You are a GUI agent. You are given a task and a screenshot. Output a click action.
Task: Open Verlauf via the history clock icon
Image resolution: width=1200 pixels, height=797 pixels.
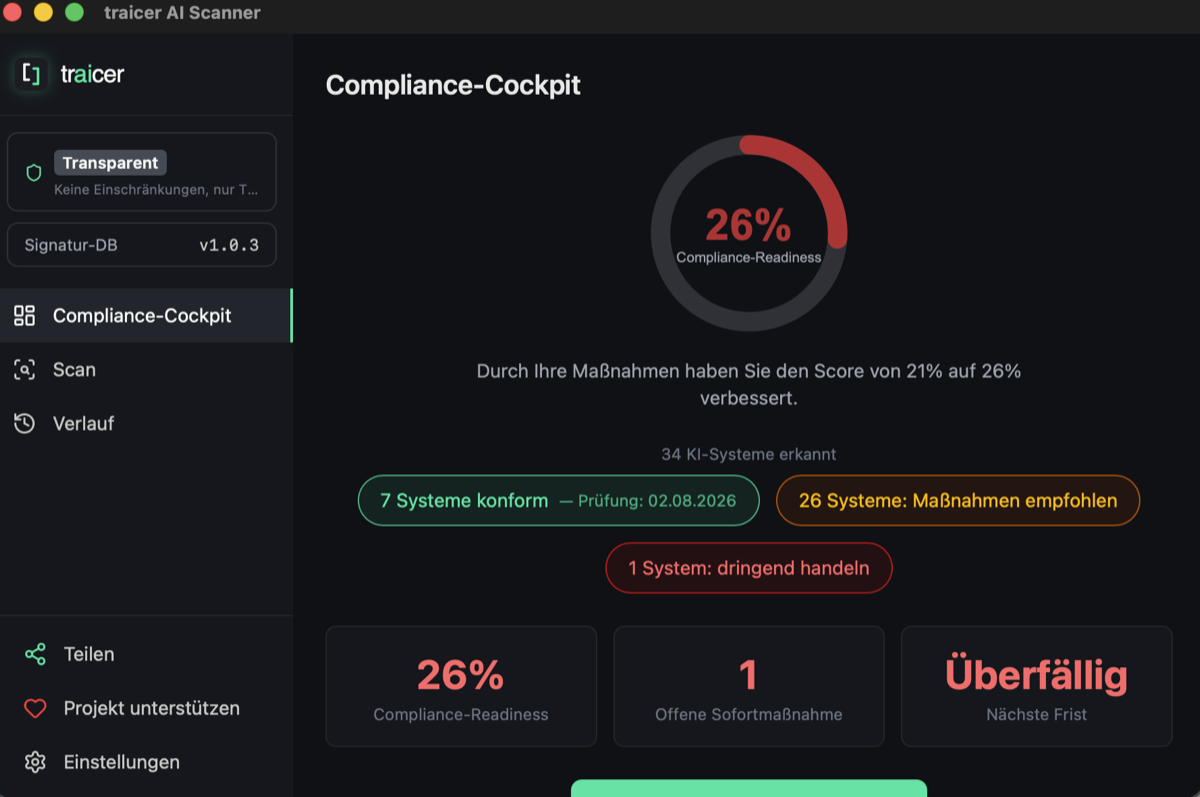[27, 423]
